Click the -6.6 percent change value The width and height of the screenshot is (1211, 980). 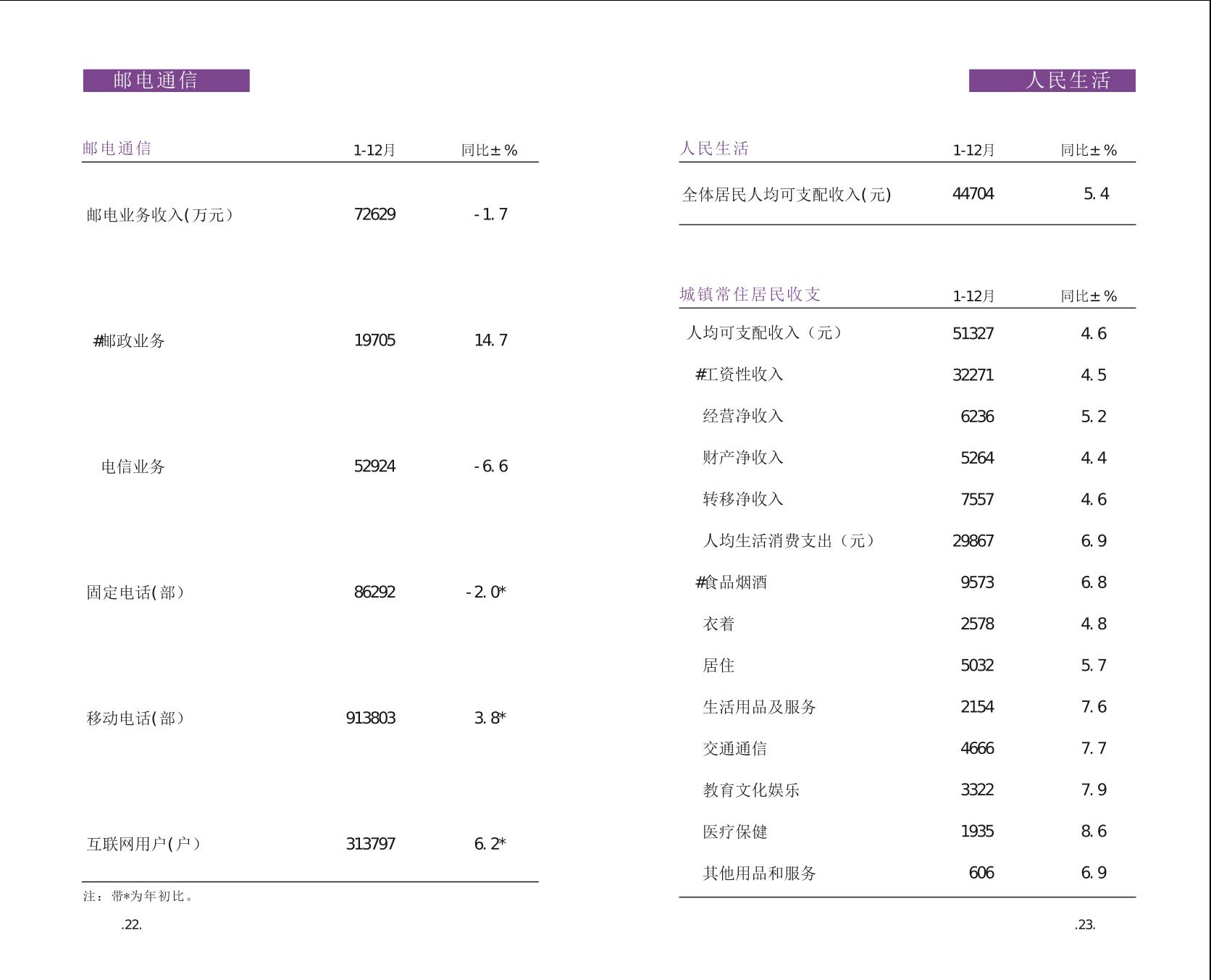(491, 466)
